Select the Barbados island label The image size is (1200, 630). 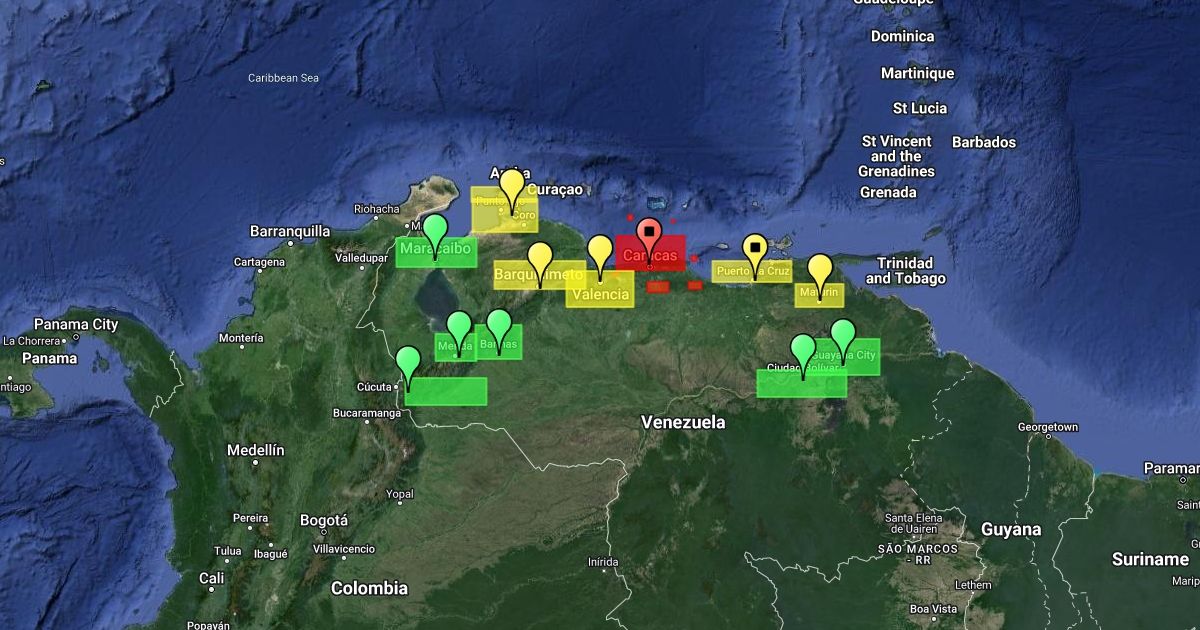pyautogui.click(x=984, y=142)
